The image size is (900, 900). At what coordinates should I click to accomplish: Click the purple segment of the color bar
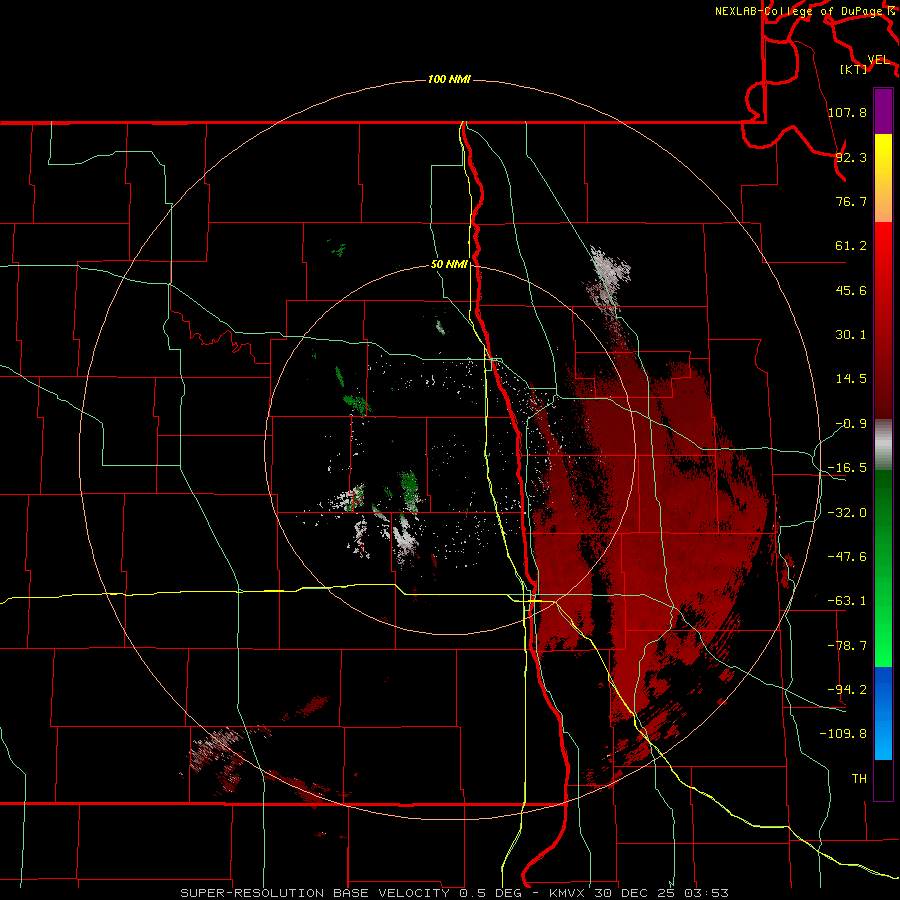883,111
